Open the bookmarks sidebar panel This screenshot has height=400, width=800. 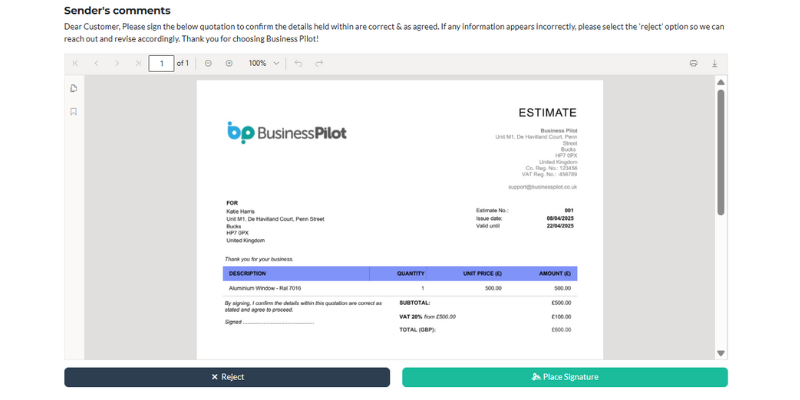tap(73, 112)
